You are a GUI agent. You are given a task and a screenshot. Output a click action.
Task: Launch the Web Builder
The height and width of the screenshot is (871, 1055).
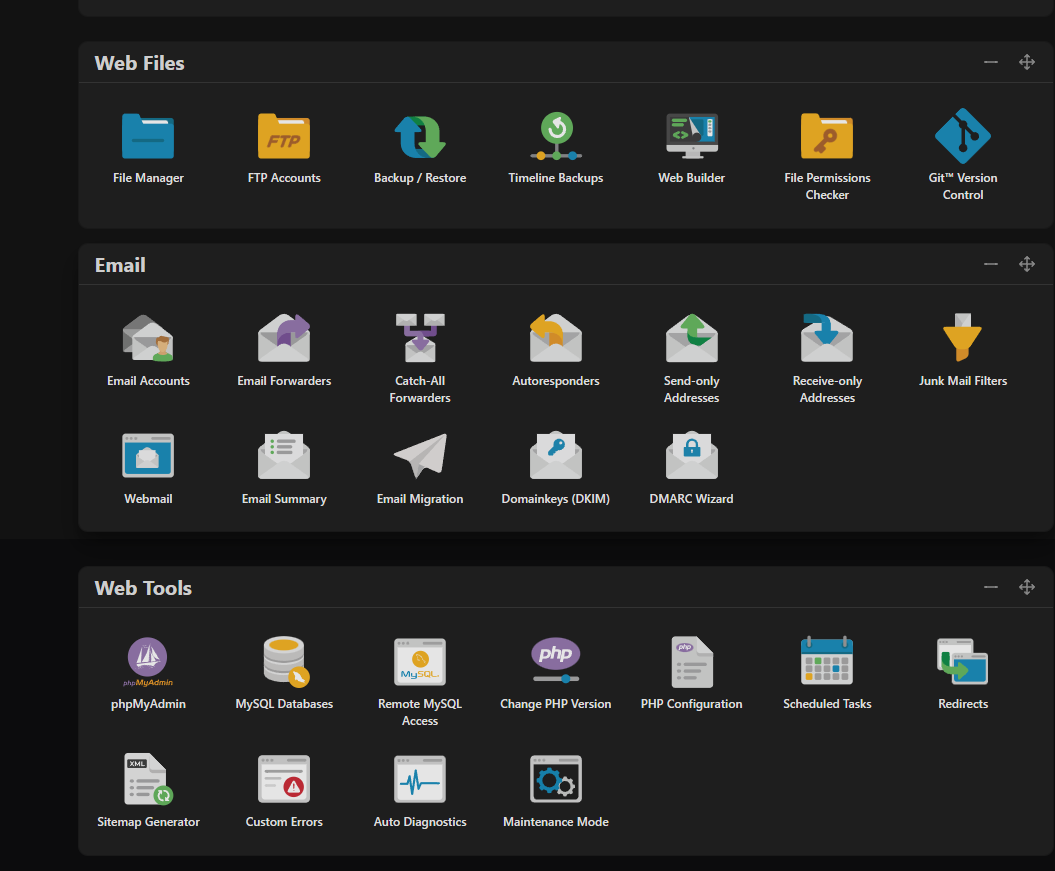[692, 137]
